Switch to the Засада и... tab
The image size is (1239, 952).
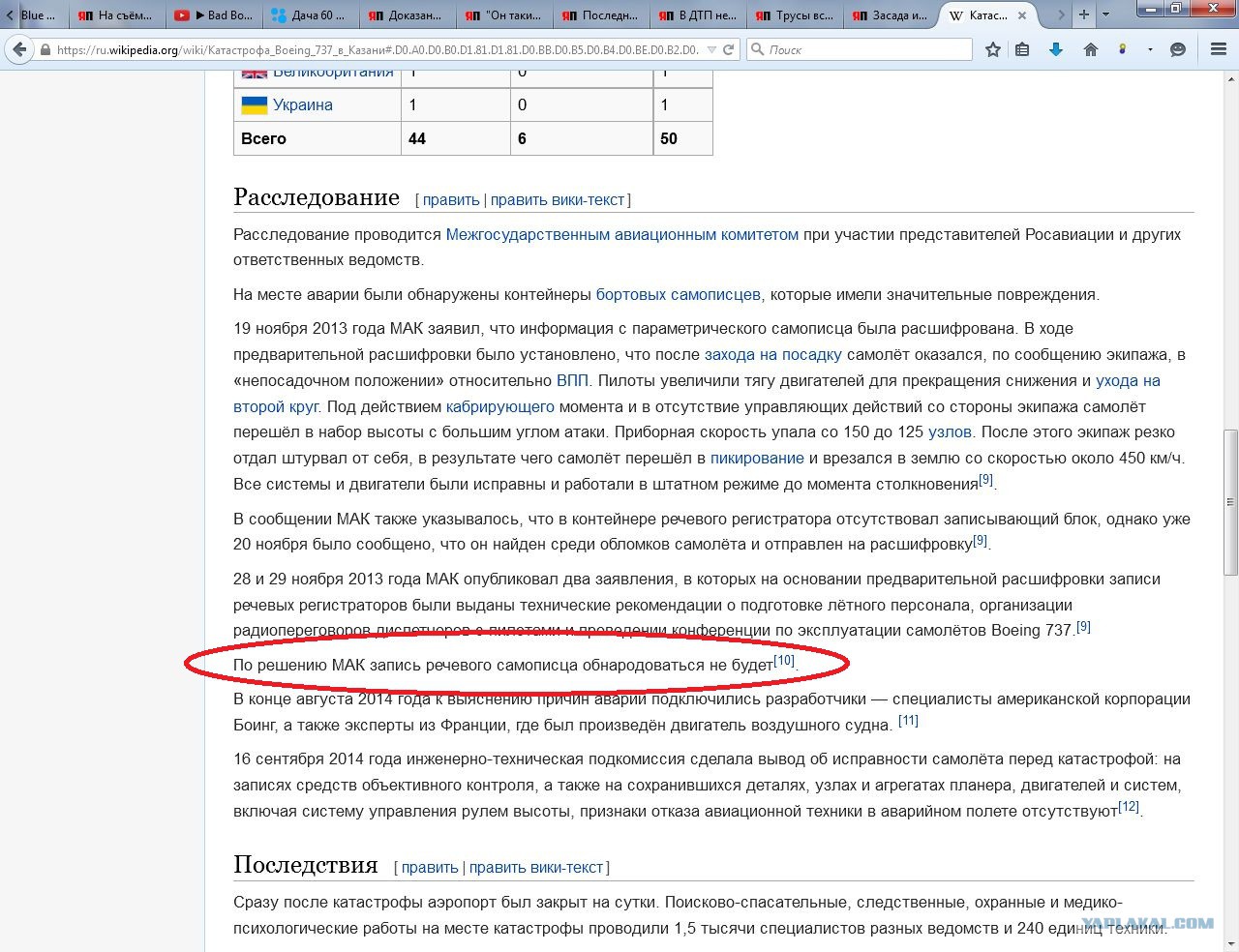[x=891, y=15]
